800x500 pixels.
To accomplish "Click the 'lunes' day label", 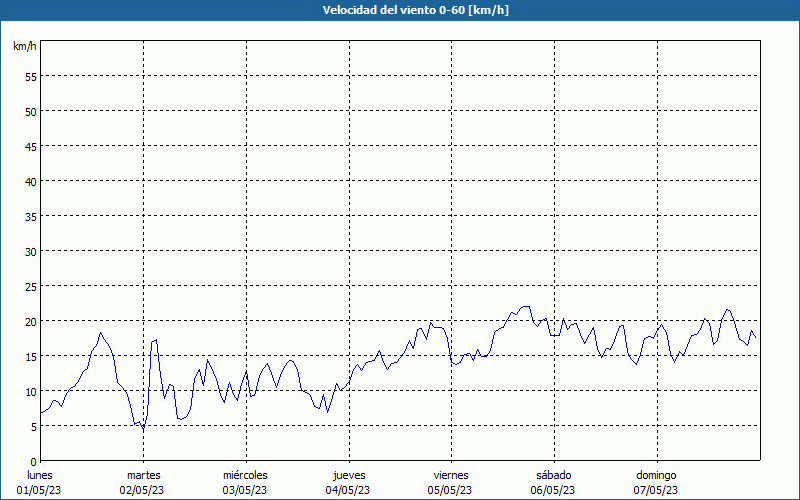I will 40,475.
